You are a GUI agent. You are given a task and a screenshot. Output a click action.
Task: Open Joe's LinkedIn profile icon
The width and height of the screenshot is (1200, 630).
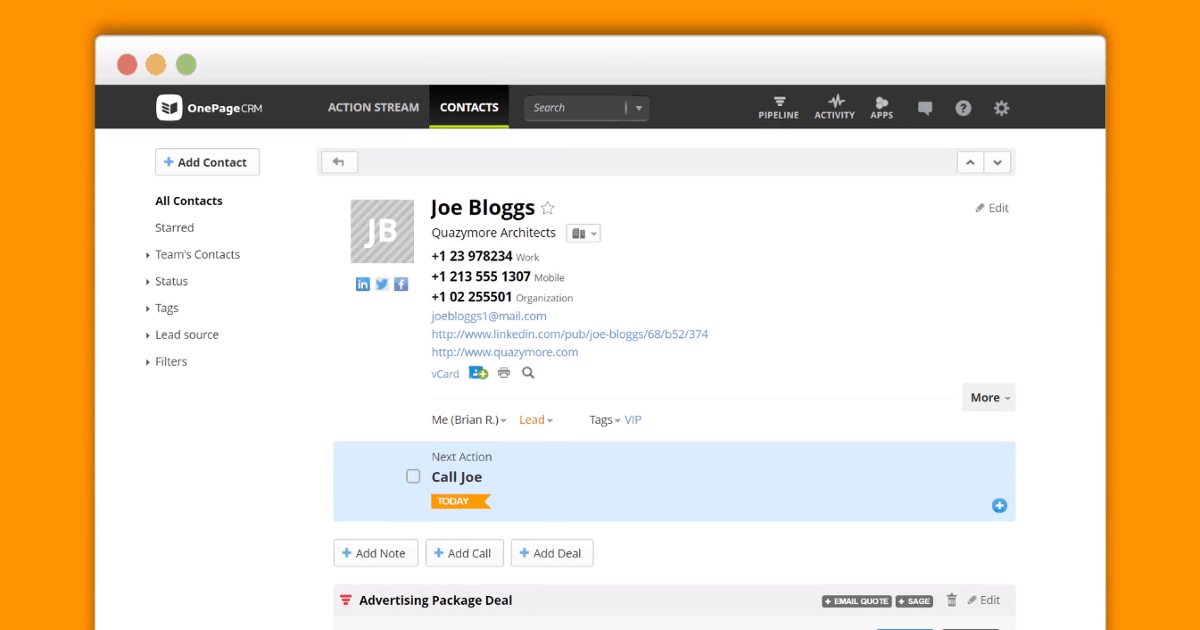click(362, 283)
